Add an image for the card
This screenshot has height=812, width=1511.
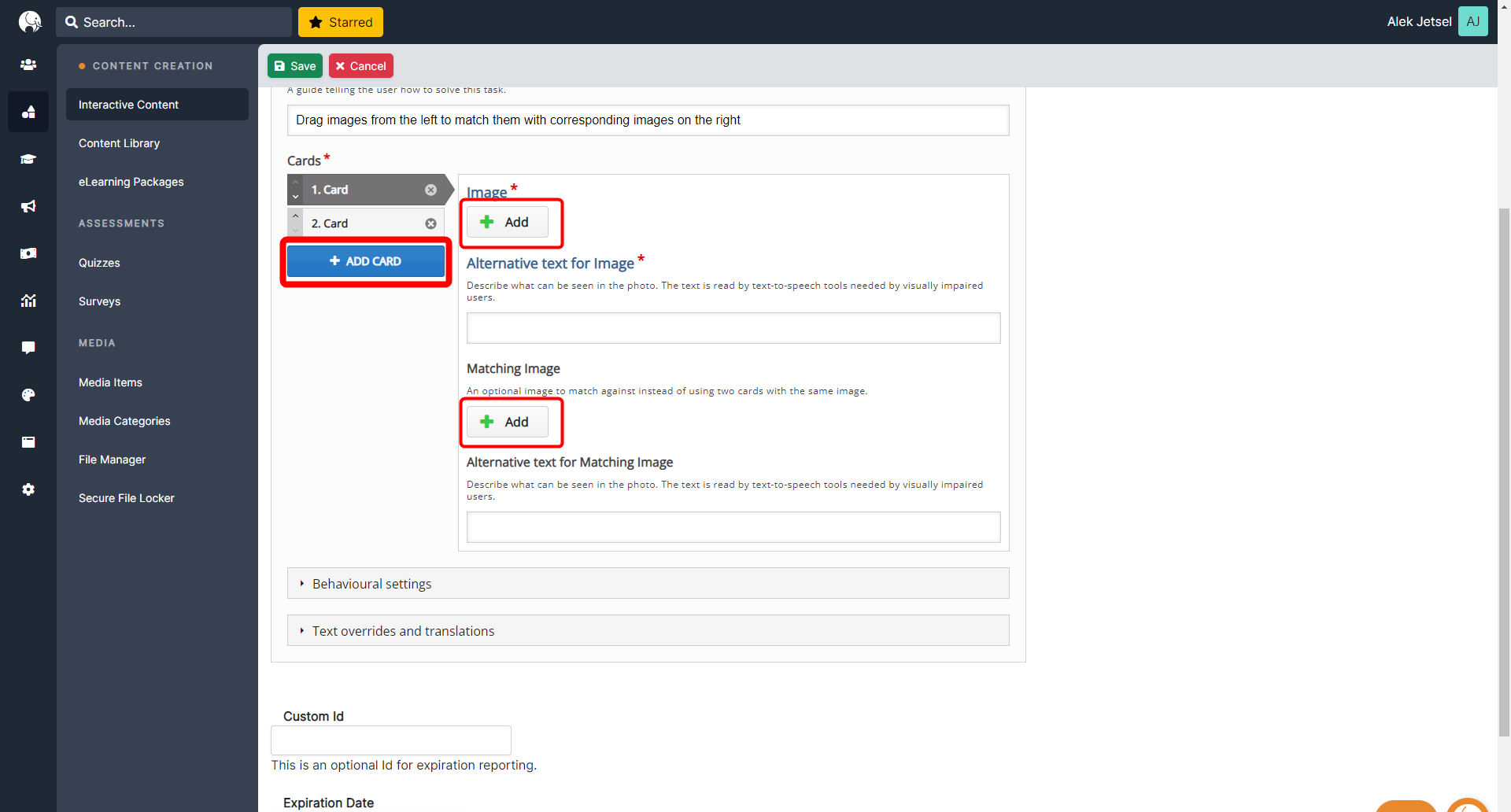coord(508,222)
